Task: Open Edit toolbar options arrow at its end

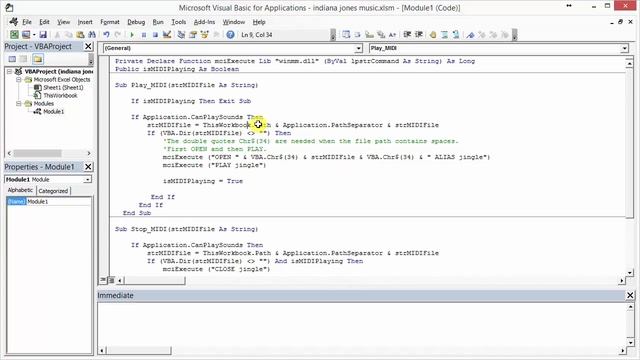Action: (x=515, y=35)
